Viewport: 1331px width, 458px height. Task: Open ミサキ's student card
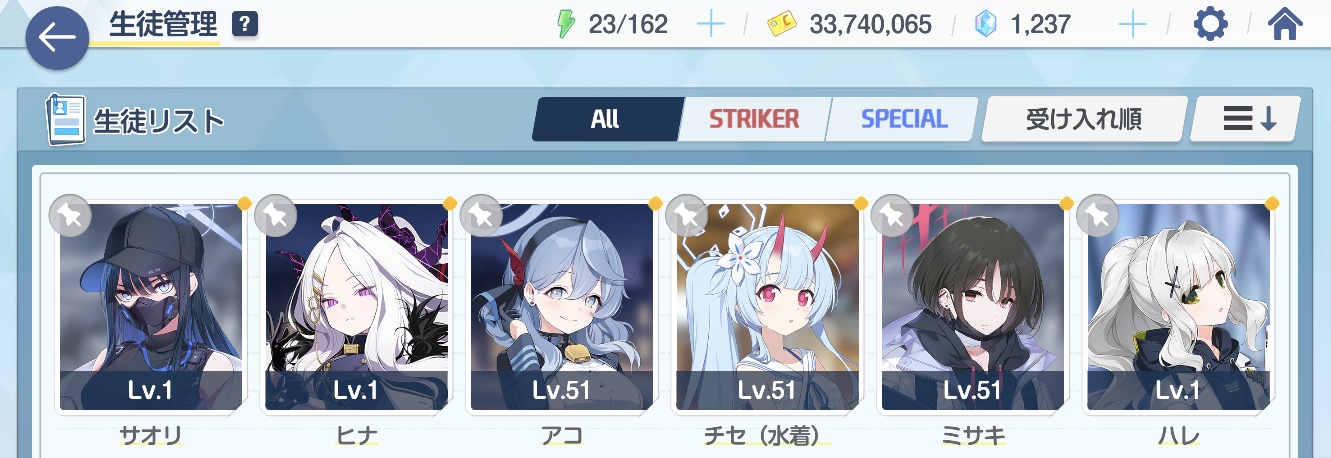click(x=973, y=308)
